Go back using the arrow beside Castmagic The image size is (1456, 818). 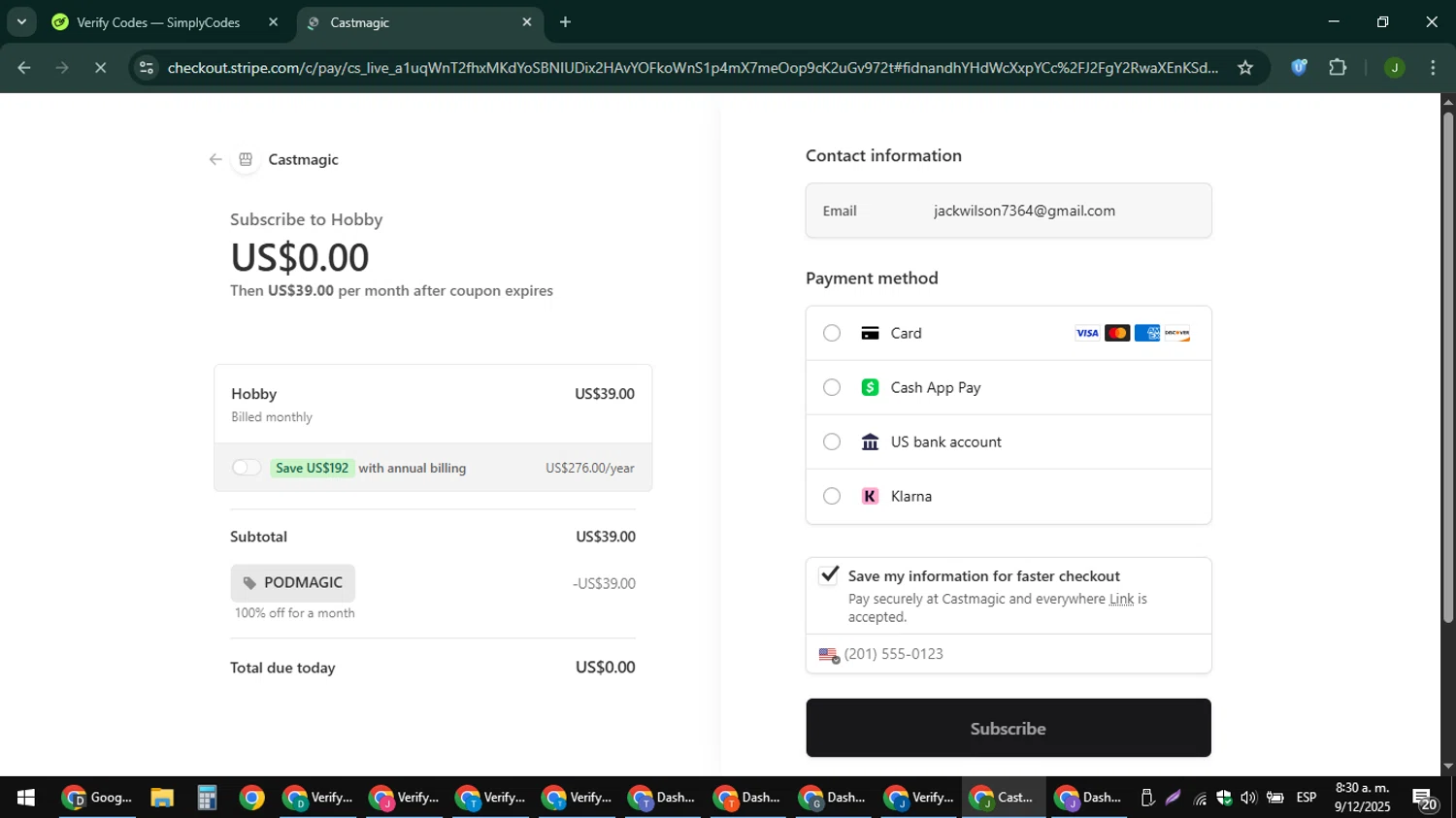pos(215,159)
